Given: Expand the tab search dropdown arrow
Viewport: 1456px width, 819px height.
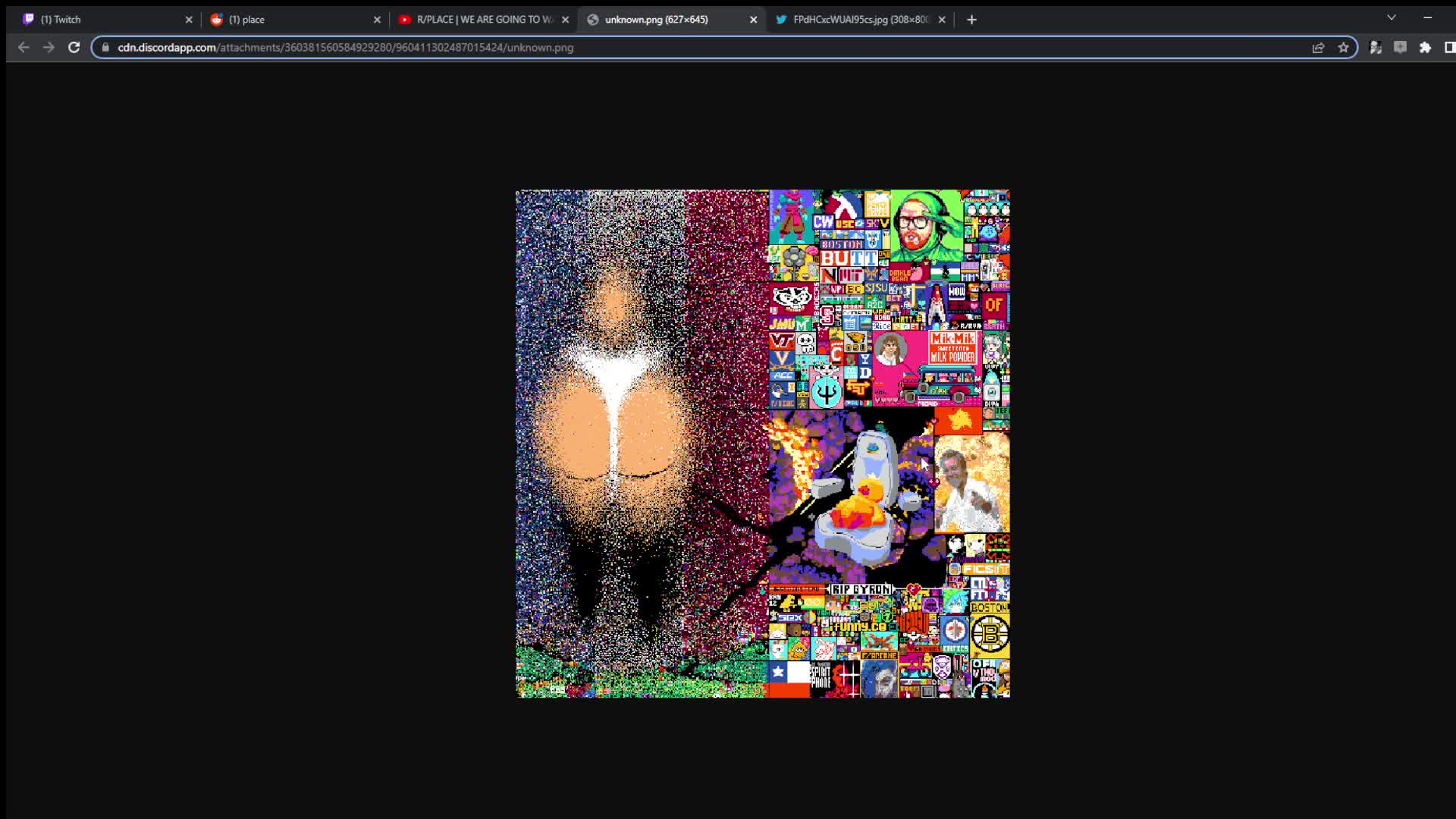Looking at the screenshot, I should coord(1392,17).
